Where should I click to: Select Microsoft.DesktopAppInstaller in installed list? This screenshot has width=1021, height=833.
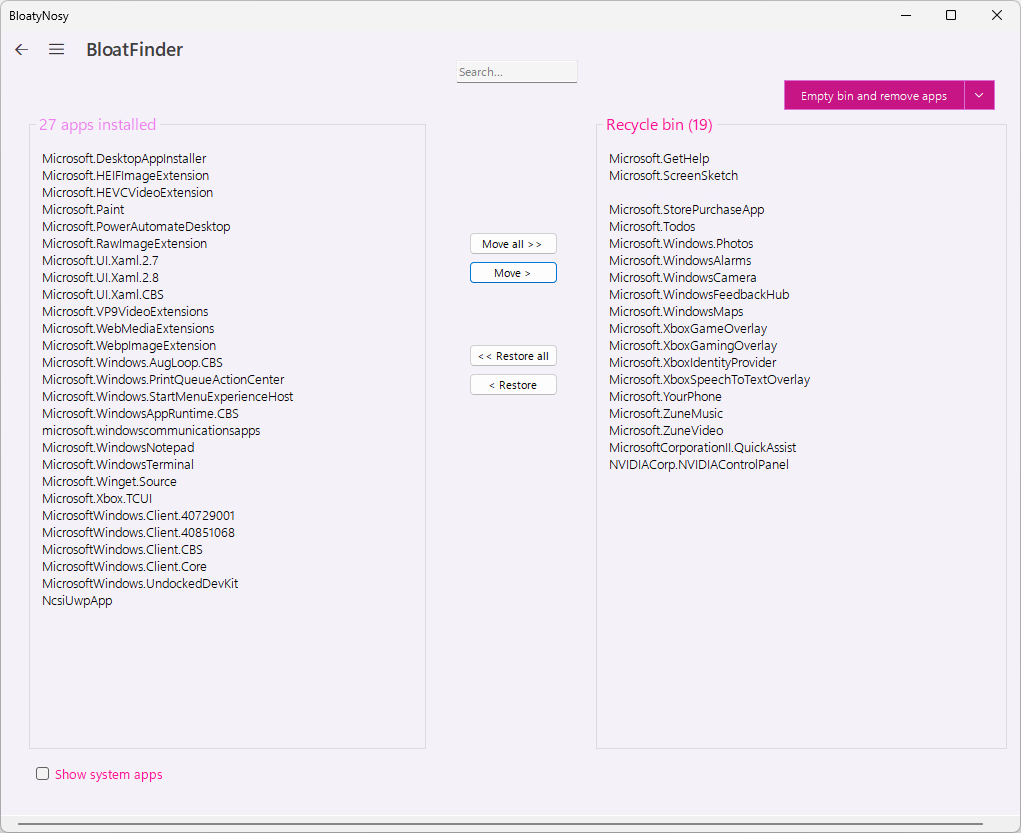(x=124, y=158)
